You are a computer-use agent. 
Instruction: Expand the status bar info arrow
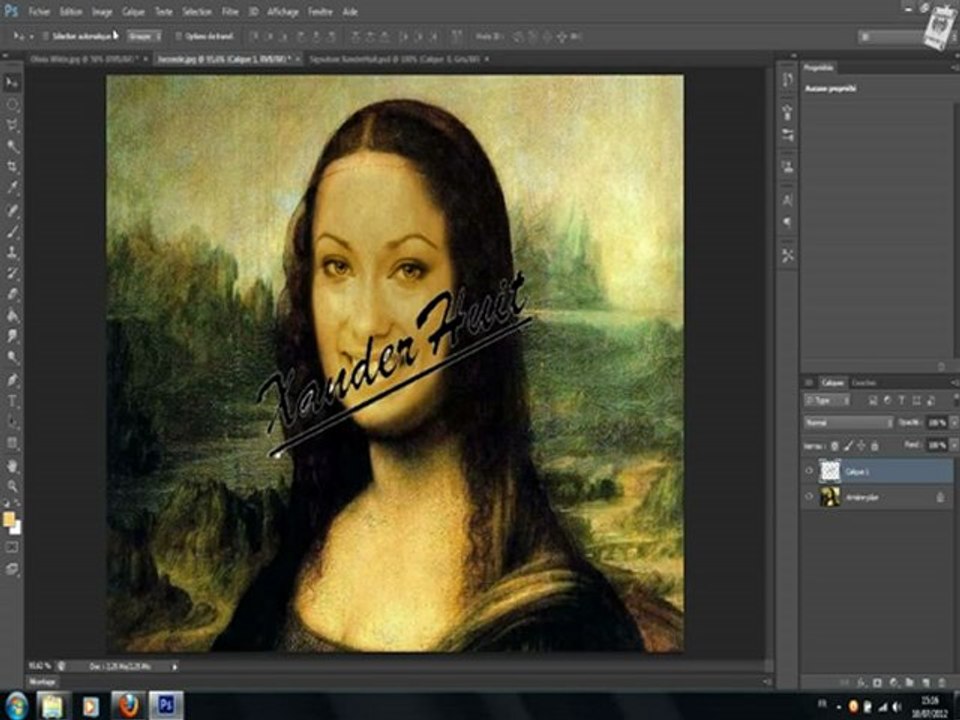point(174,666)
